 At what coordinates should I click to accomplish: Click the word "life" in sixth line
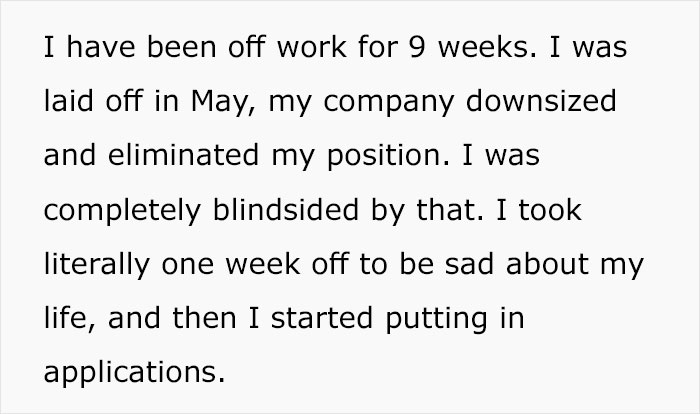pyautogui.click(x=69, y=319)
